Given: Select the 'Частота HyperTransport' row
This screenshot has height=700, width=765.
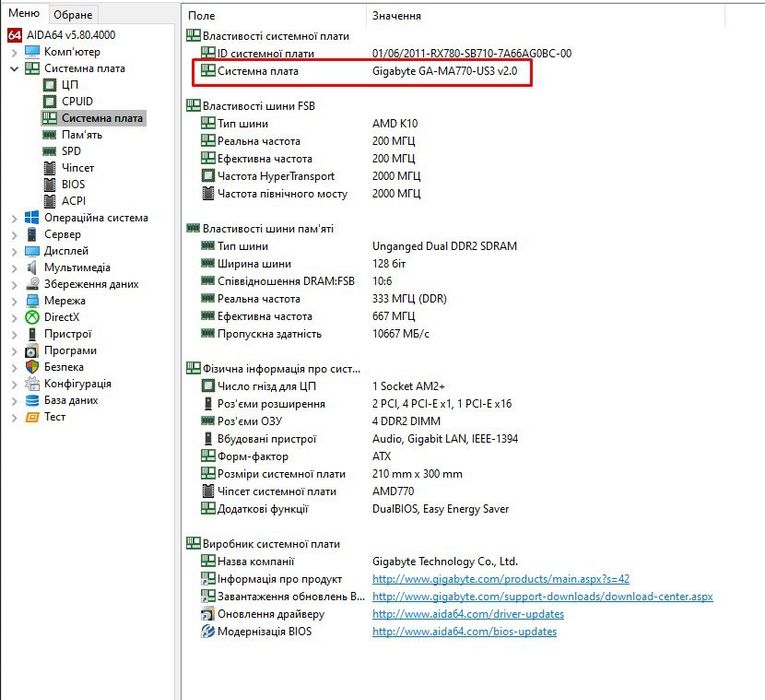Looking at the screenshot, I should [x=311, y=176].
